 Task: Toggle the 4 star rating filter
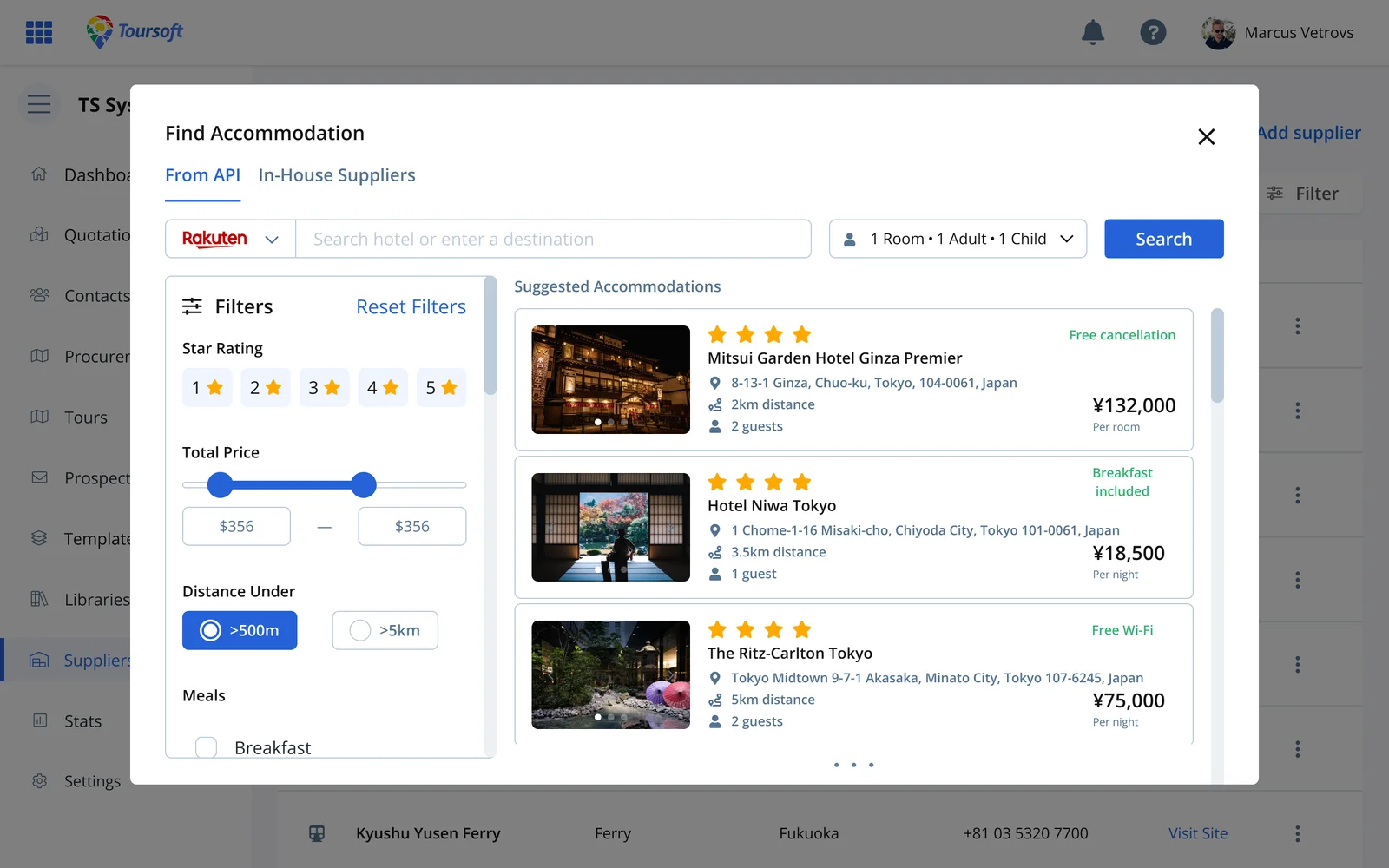coord(383,388)
